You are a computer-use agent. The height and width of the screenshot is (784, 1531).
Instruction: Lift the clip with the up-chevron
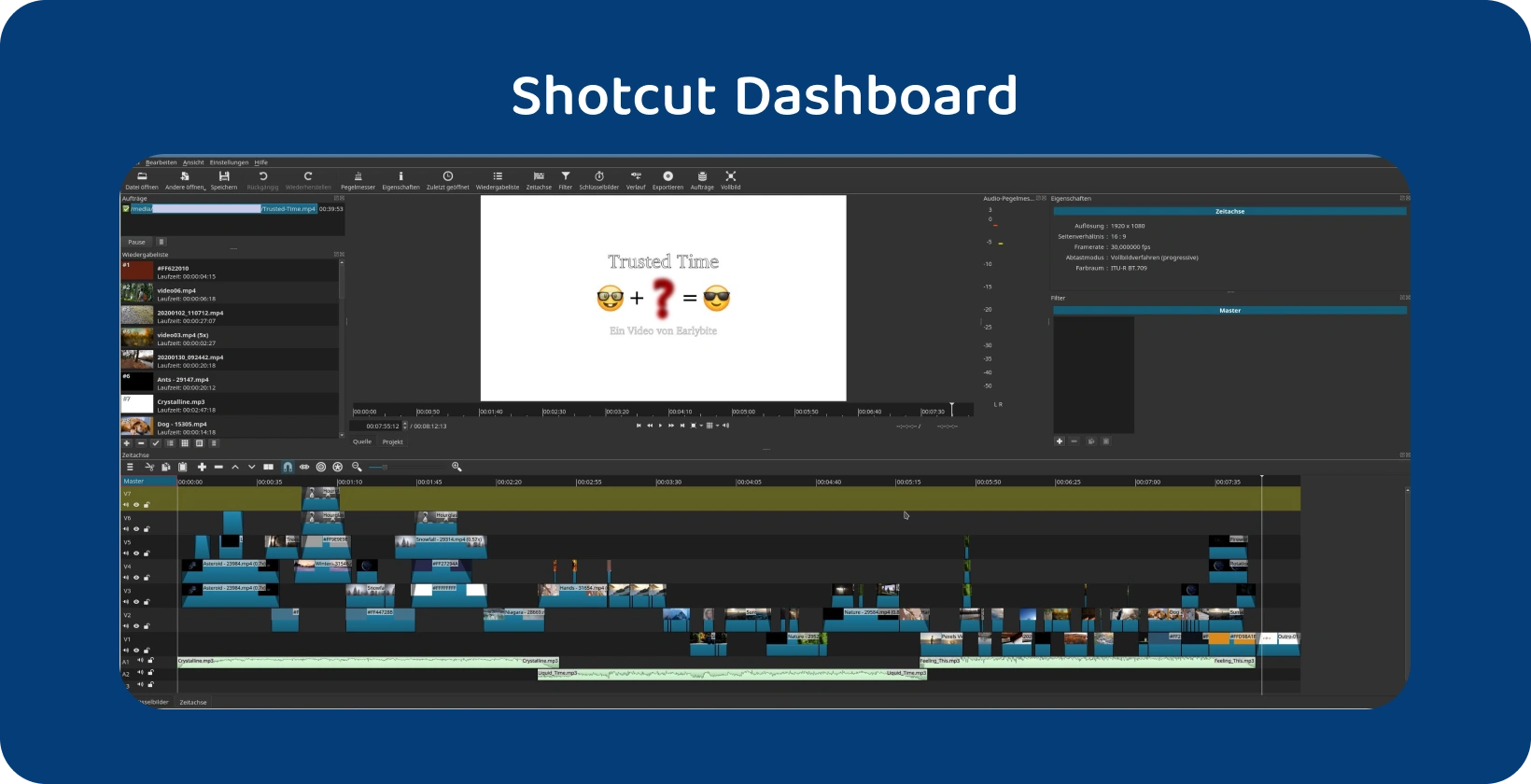pos(235,467)
